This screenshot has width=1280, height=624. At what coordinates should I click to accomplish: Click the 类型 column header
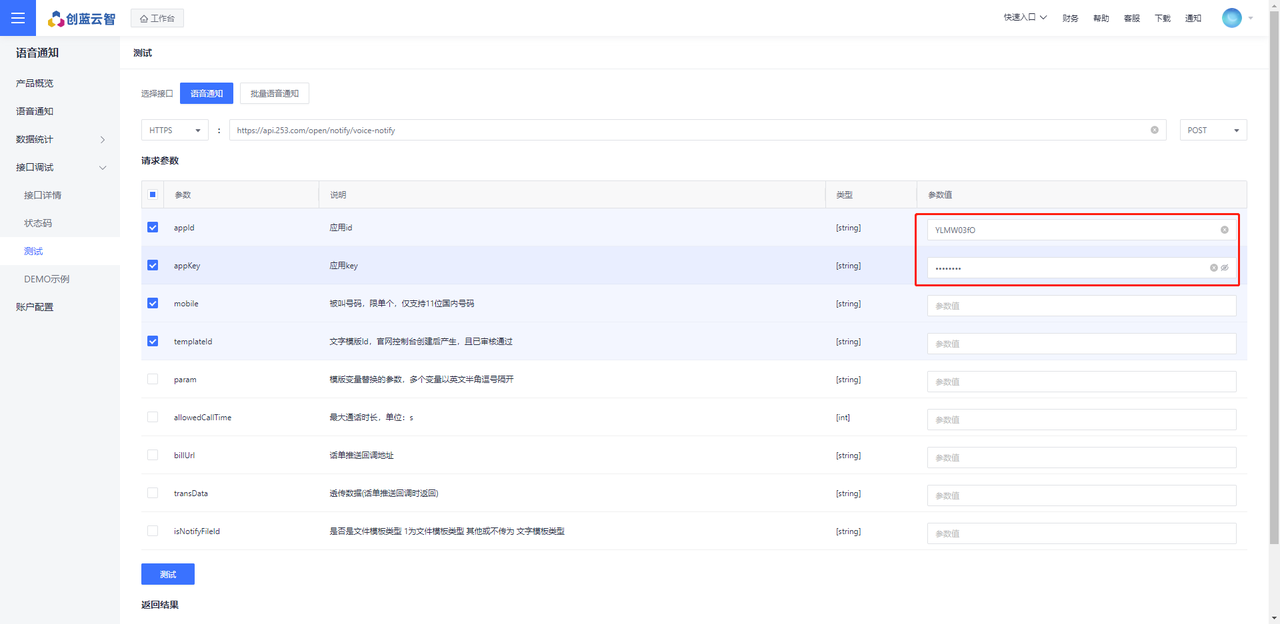[x=844, y=195]
